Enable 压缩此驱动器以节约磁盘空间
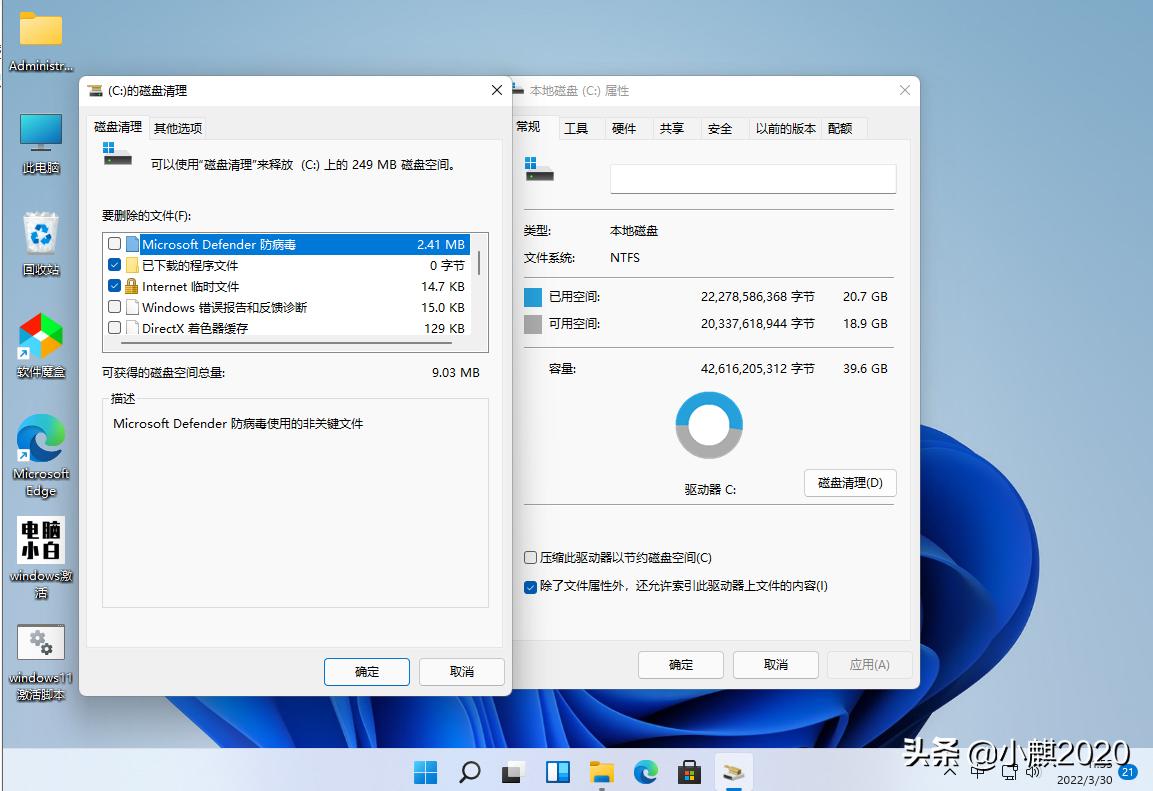 [x=529, y=558]
